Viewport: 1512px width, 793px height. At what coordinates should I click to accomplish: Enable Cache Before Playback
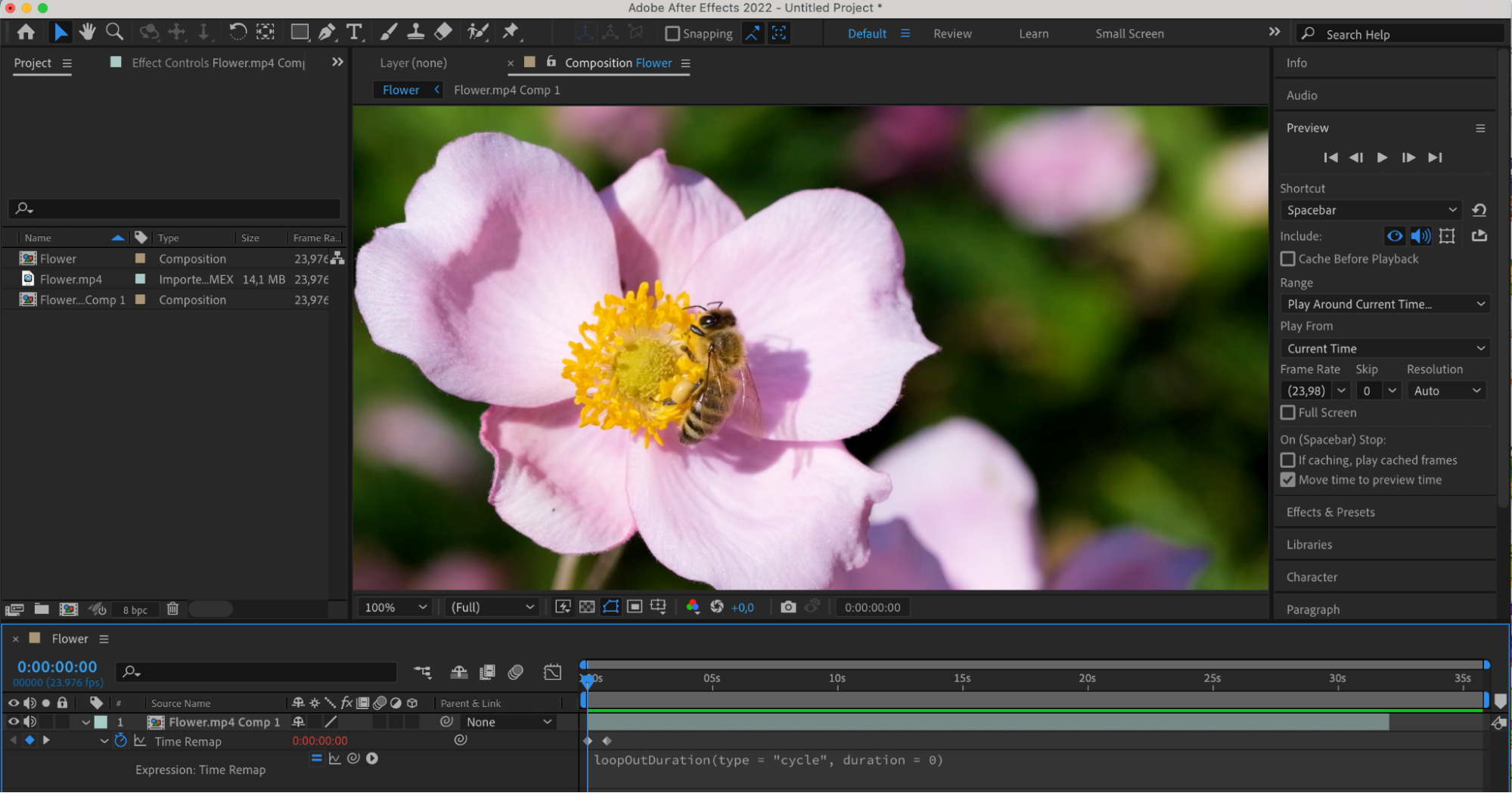[x=1287, y=259]
